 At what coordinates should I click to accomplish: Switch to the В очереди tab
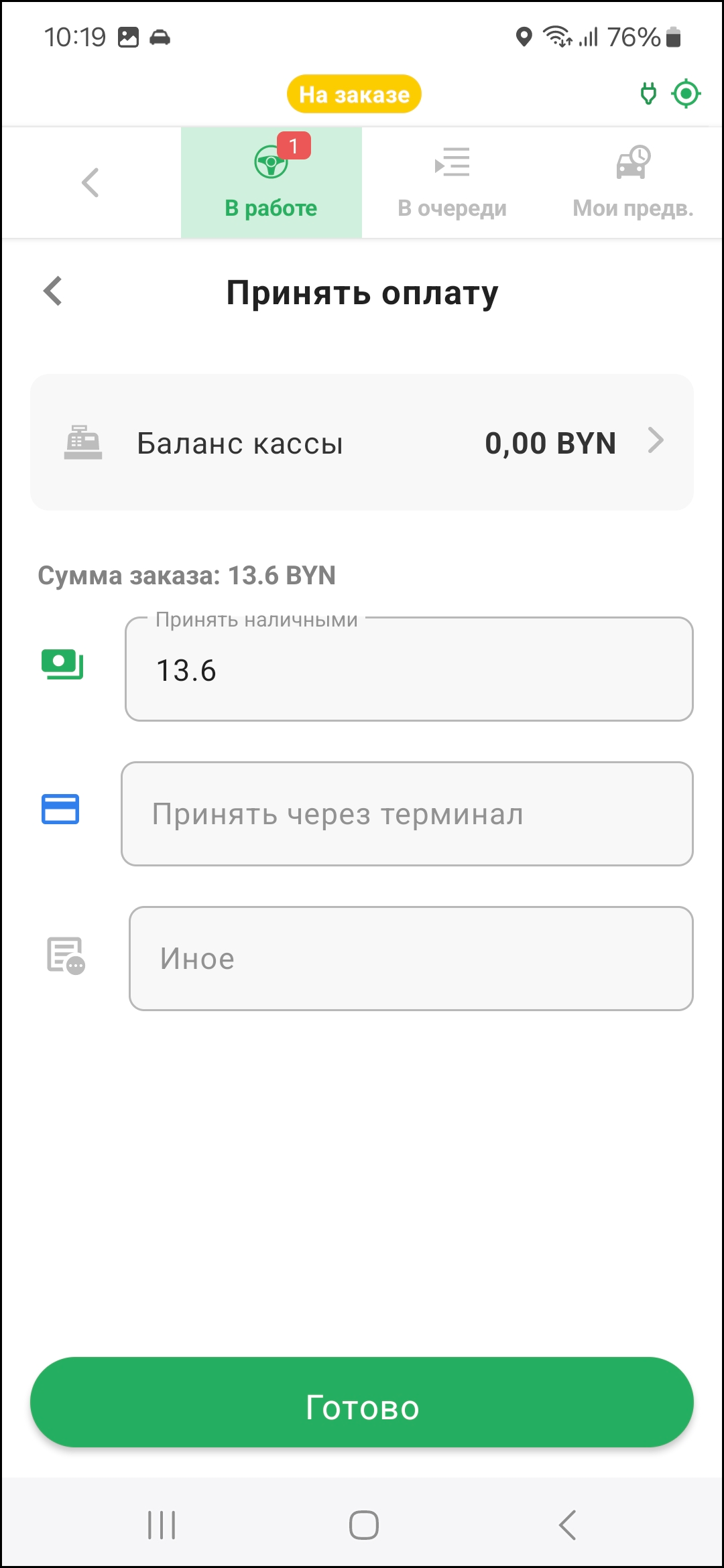(x=452, y=182)
